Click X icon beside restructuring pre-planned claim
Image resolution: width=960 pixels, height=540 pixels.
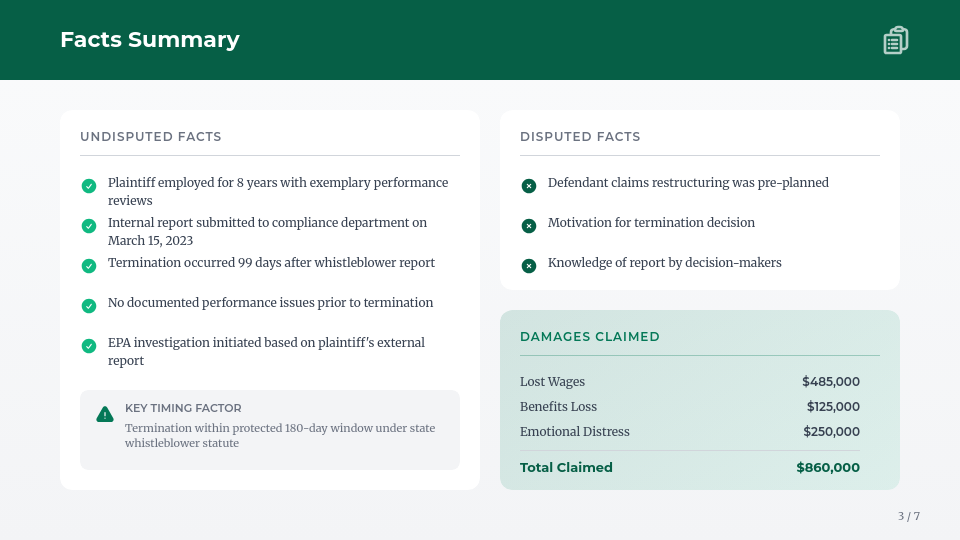coord(529,186)
